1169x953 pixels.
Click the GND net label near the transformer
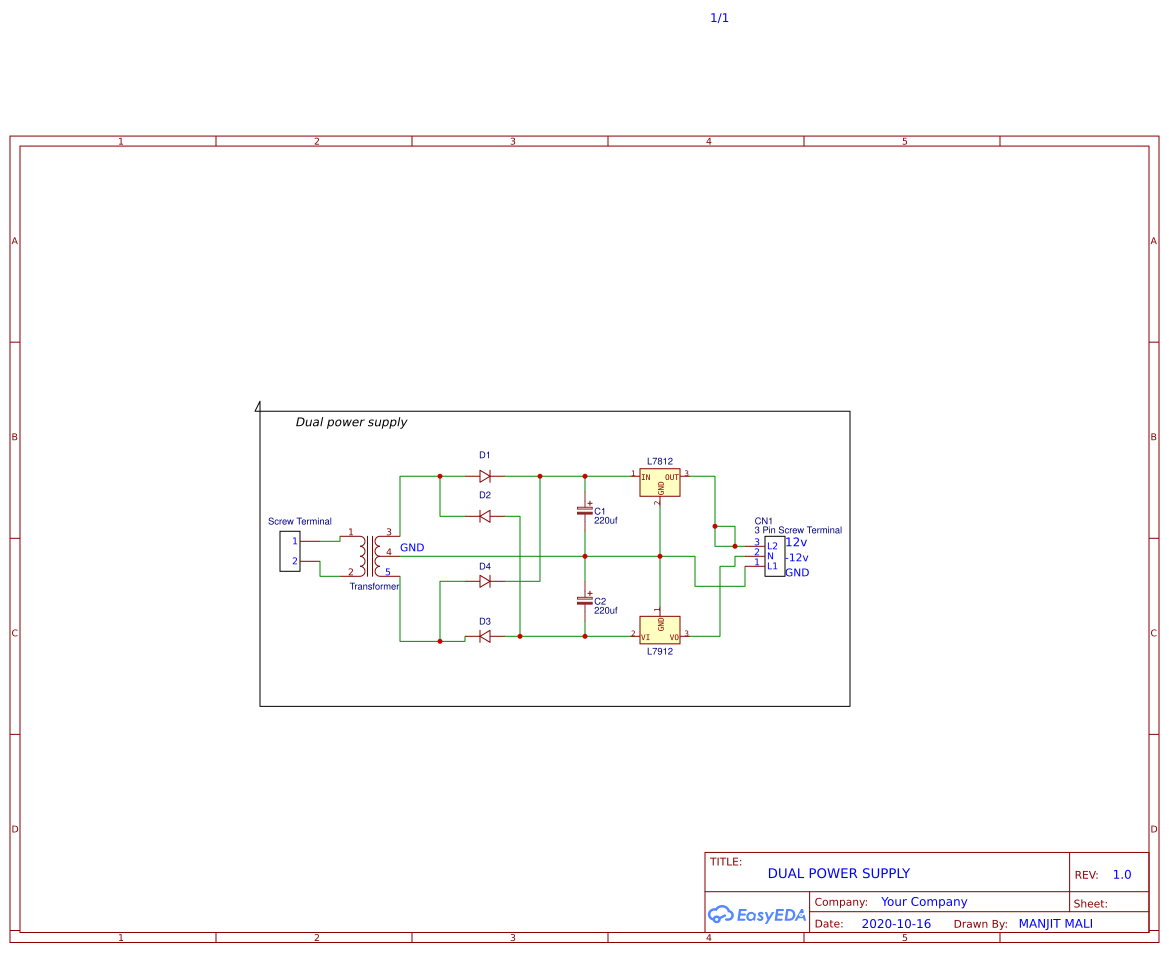pos(412,547)
